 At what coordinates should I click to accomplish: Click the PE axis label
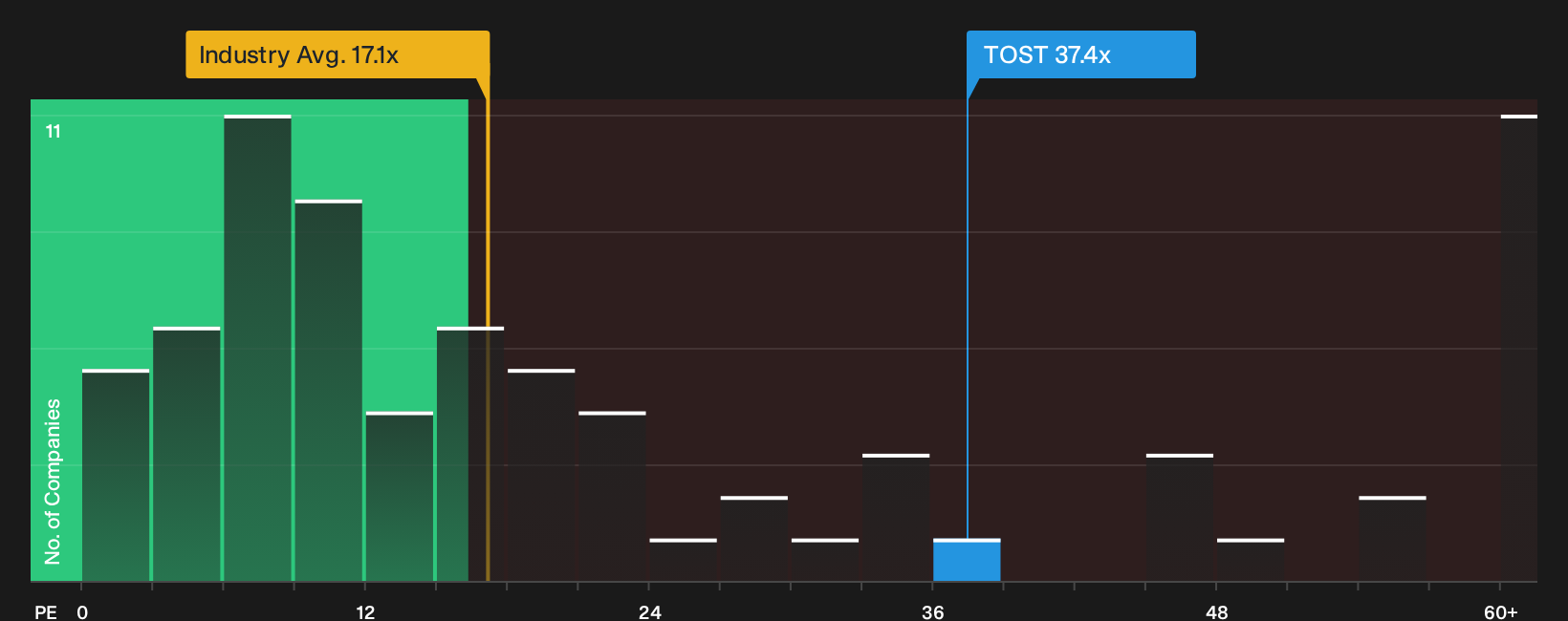[x=46, y=612]
